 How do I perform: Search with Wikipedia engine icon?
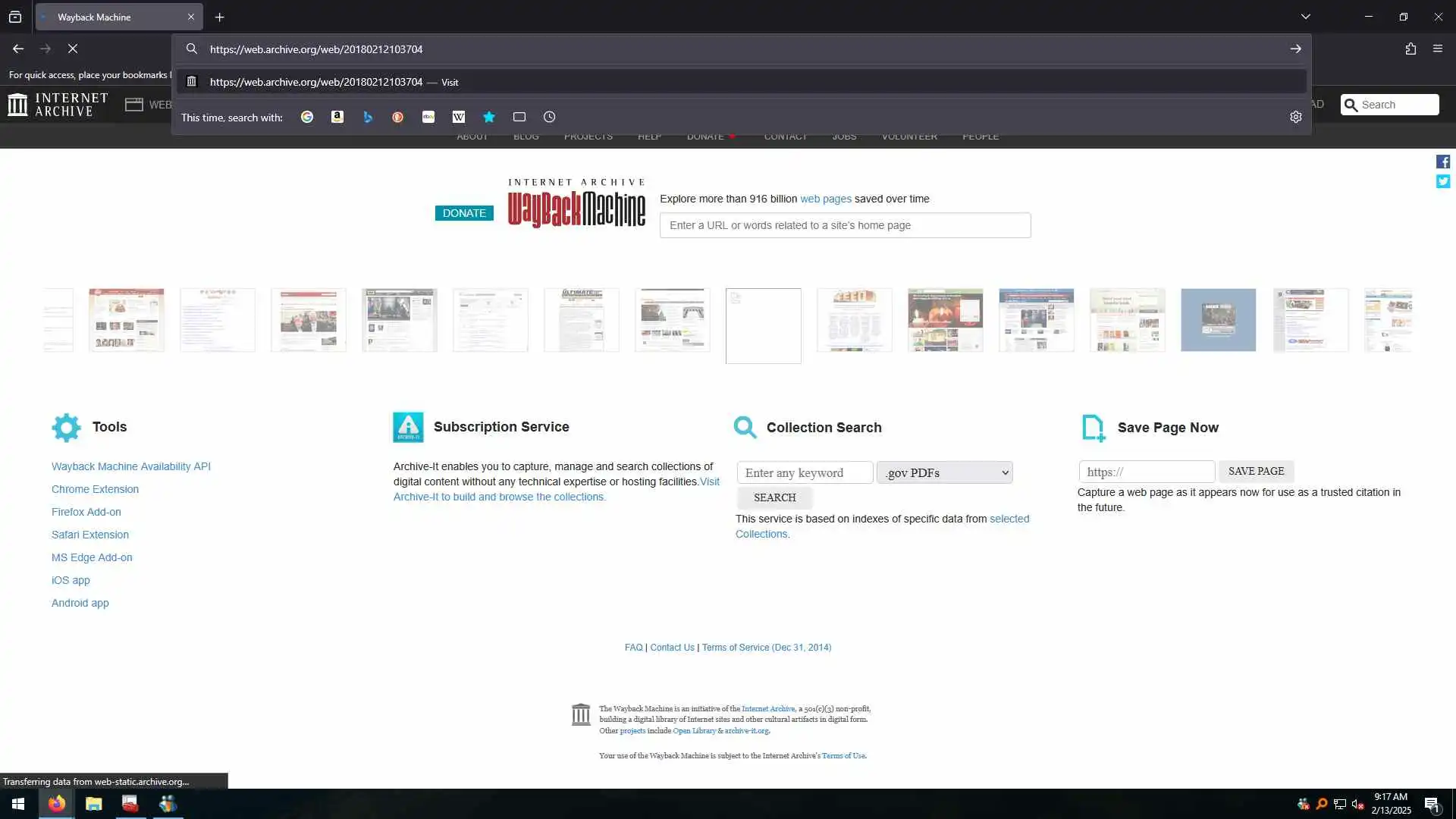pos(459,117)
